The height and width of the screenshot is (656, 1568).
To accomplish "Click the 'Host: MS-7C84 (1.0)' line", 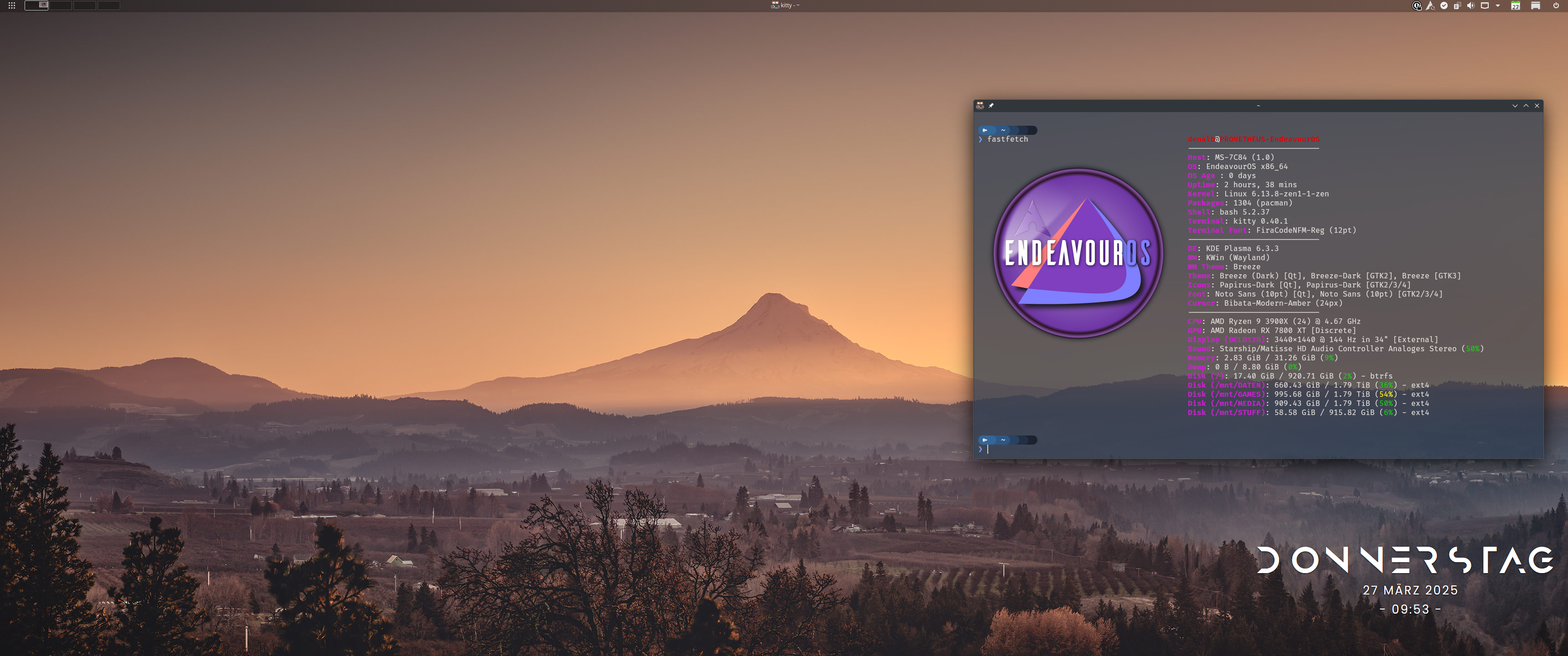I will point(1231,158).
